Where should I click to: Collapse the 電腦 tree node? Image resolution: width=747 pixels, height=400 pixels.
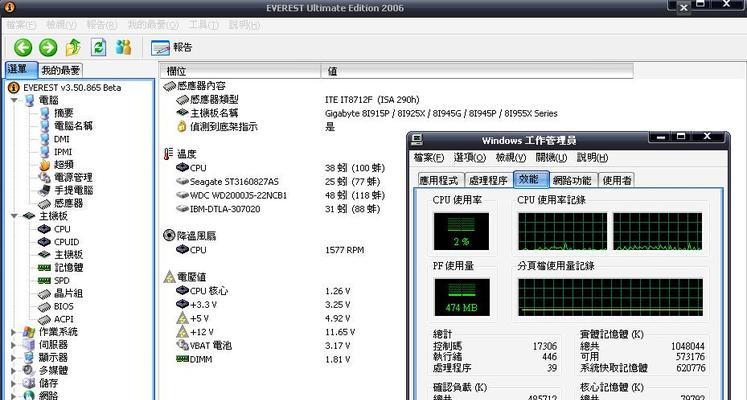14,100
